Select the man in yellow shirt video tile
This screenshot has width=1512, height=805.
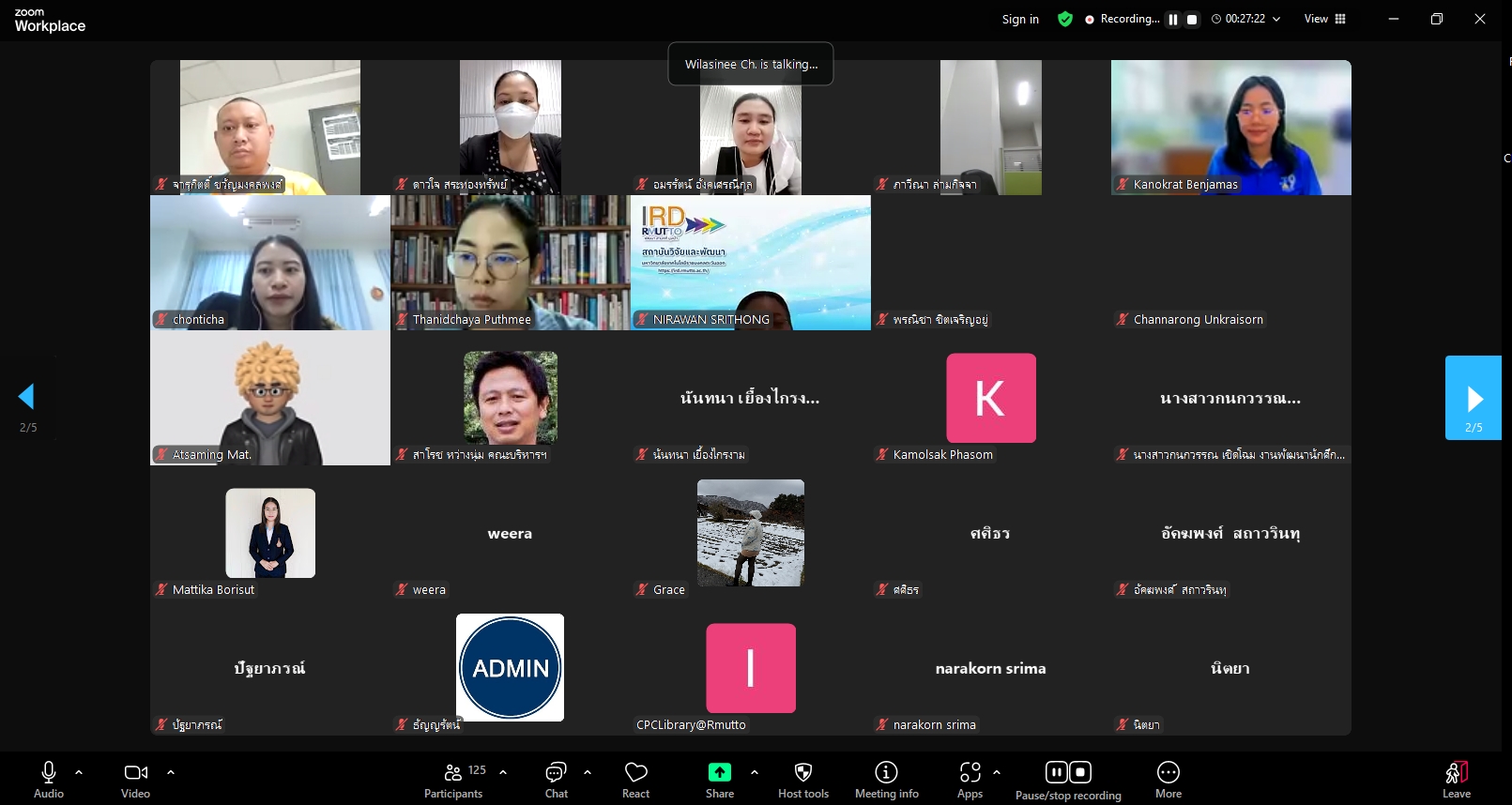(270, 128)
